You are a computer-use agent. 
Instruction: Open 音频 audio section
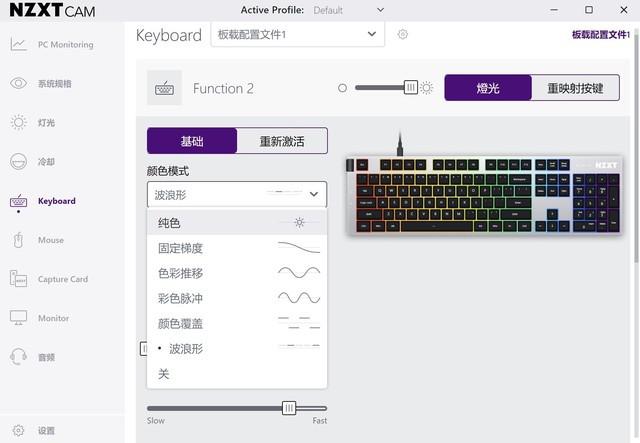point(46,357)
